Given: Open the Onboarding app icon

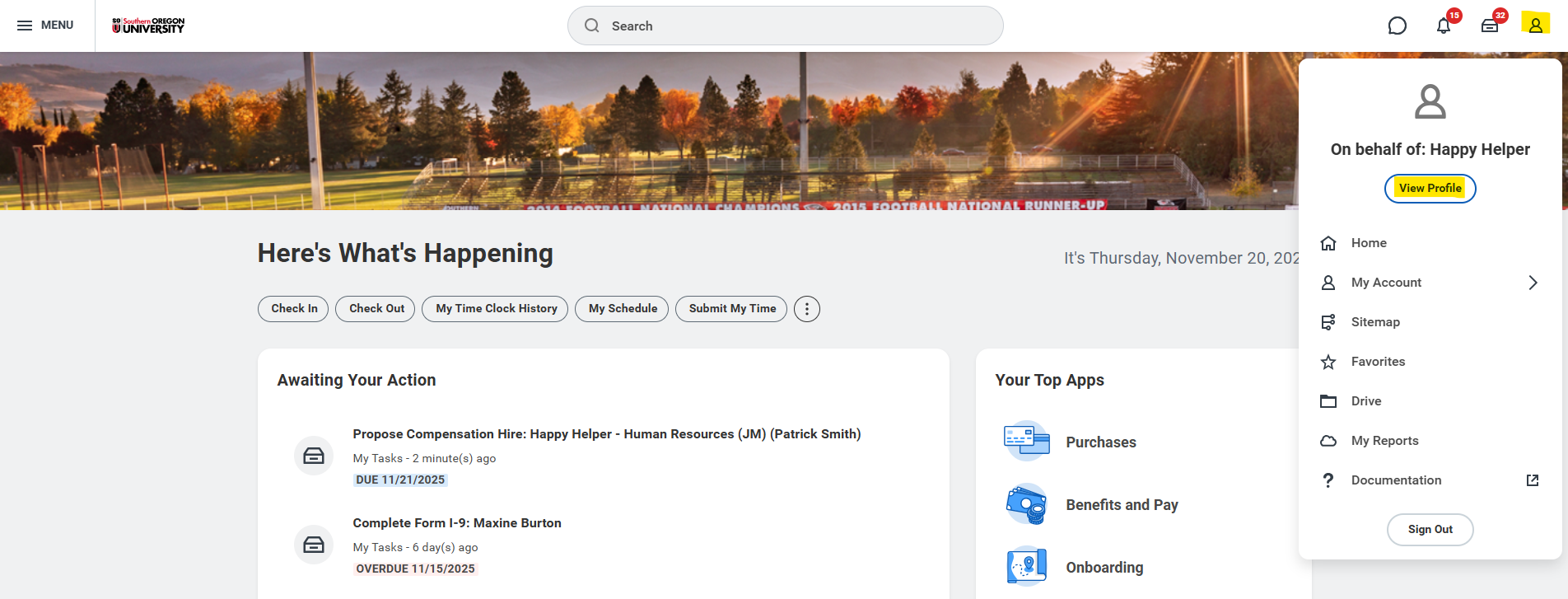Looking at the screenshot, I should tap(1026, 567).
